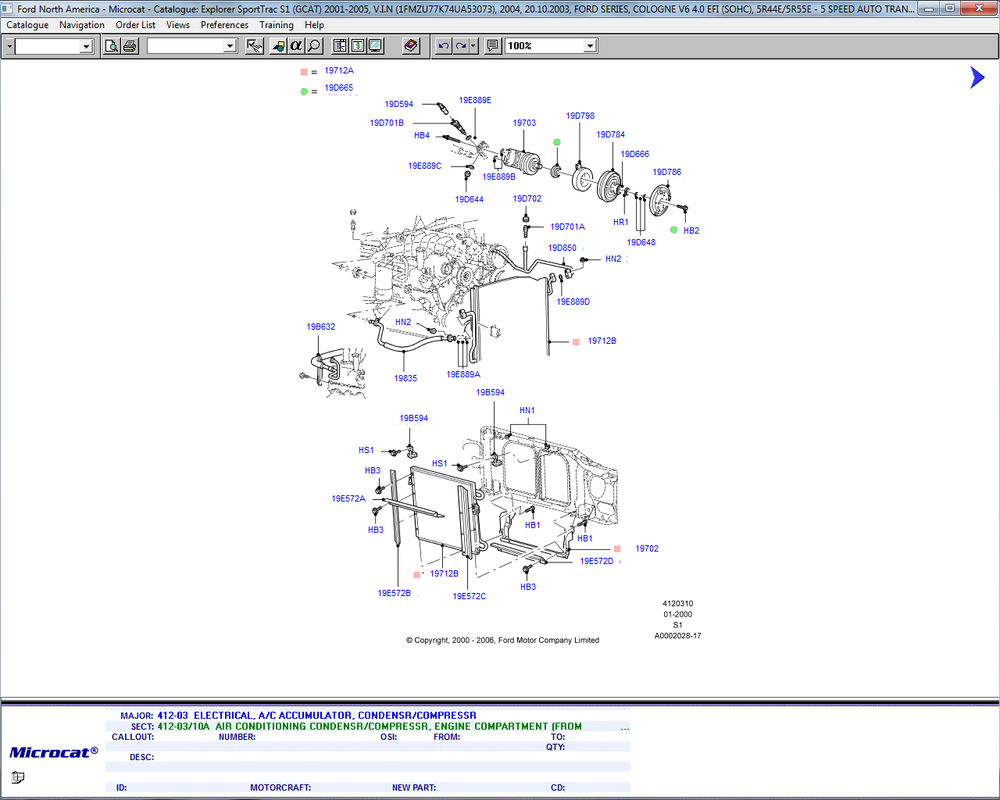
Task: Click the monitor view icon
Action: point(375,46)
